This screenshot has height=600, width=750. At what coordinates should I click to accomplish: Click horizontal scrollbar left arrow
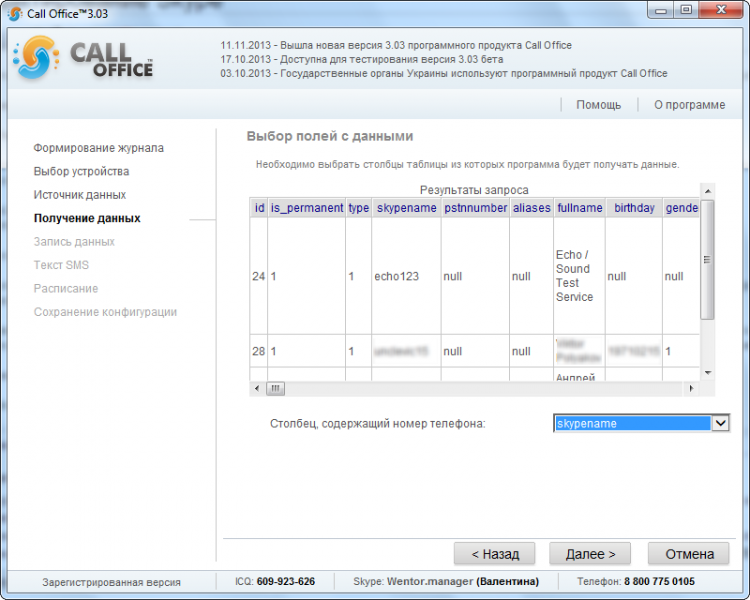[257, 388]
